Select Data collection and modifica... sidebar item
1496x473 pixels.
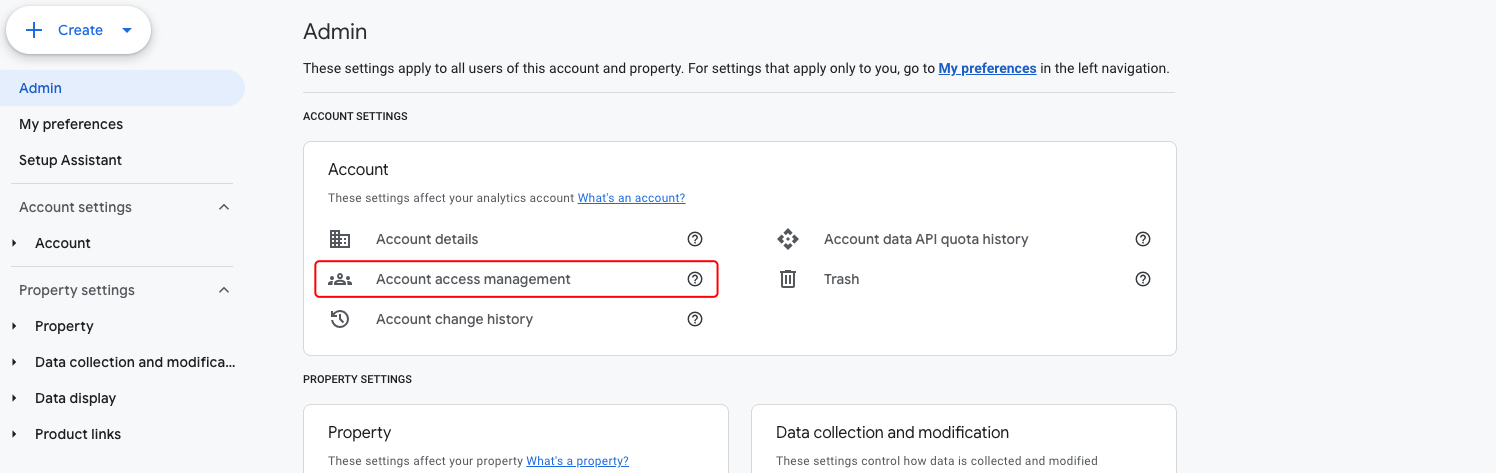point(135,362)
